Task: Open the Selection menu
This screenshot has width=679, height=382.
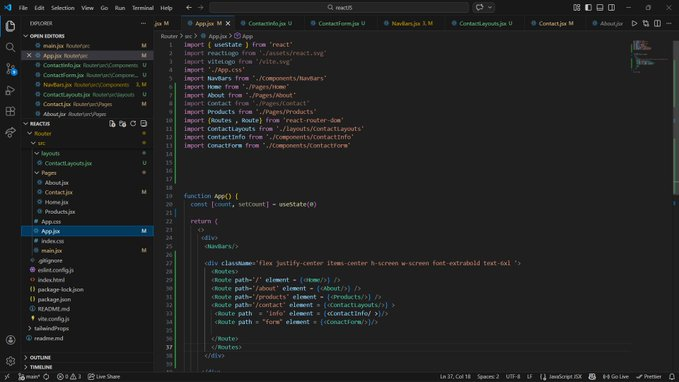Action: click(63, 8)
